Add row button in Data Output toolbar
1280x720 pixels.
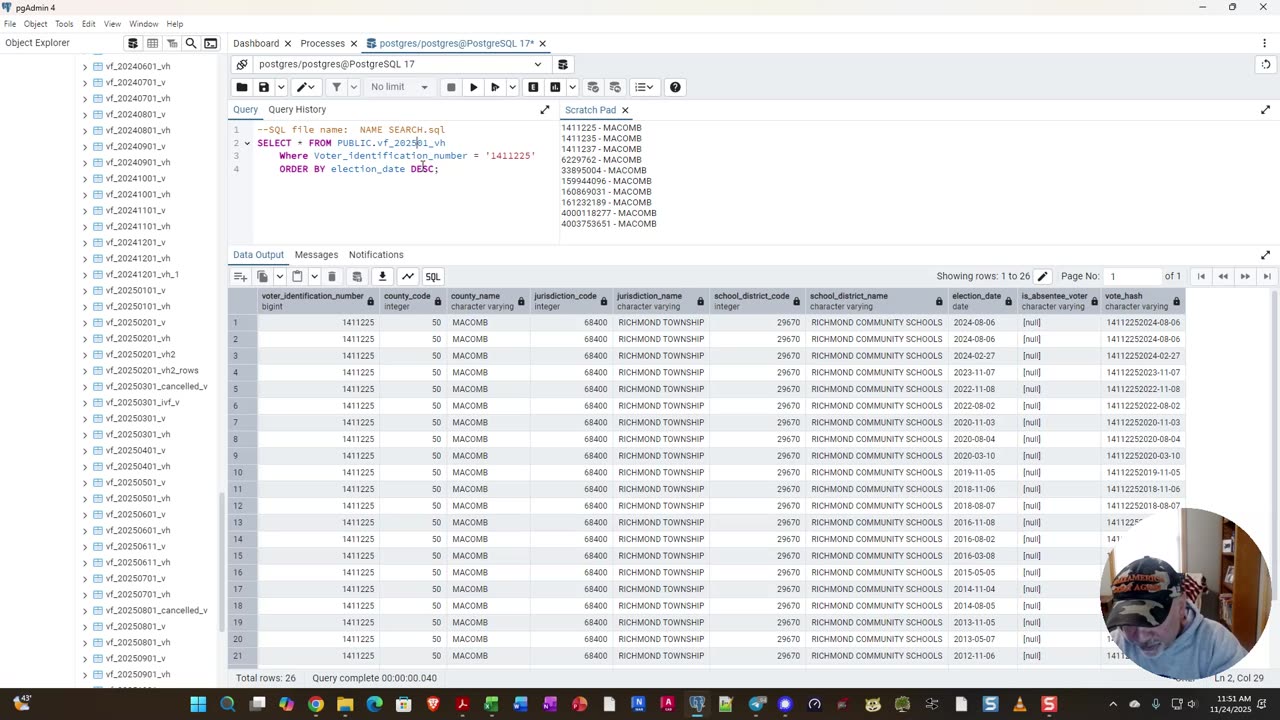[240, 276]
